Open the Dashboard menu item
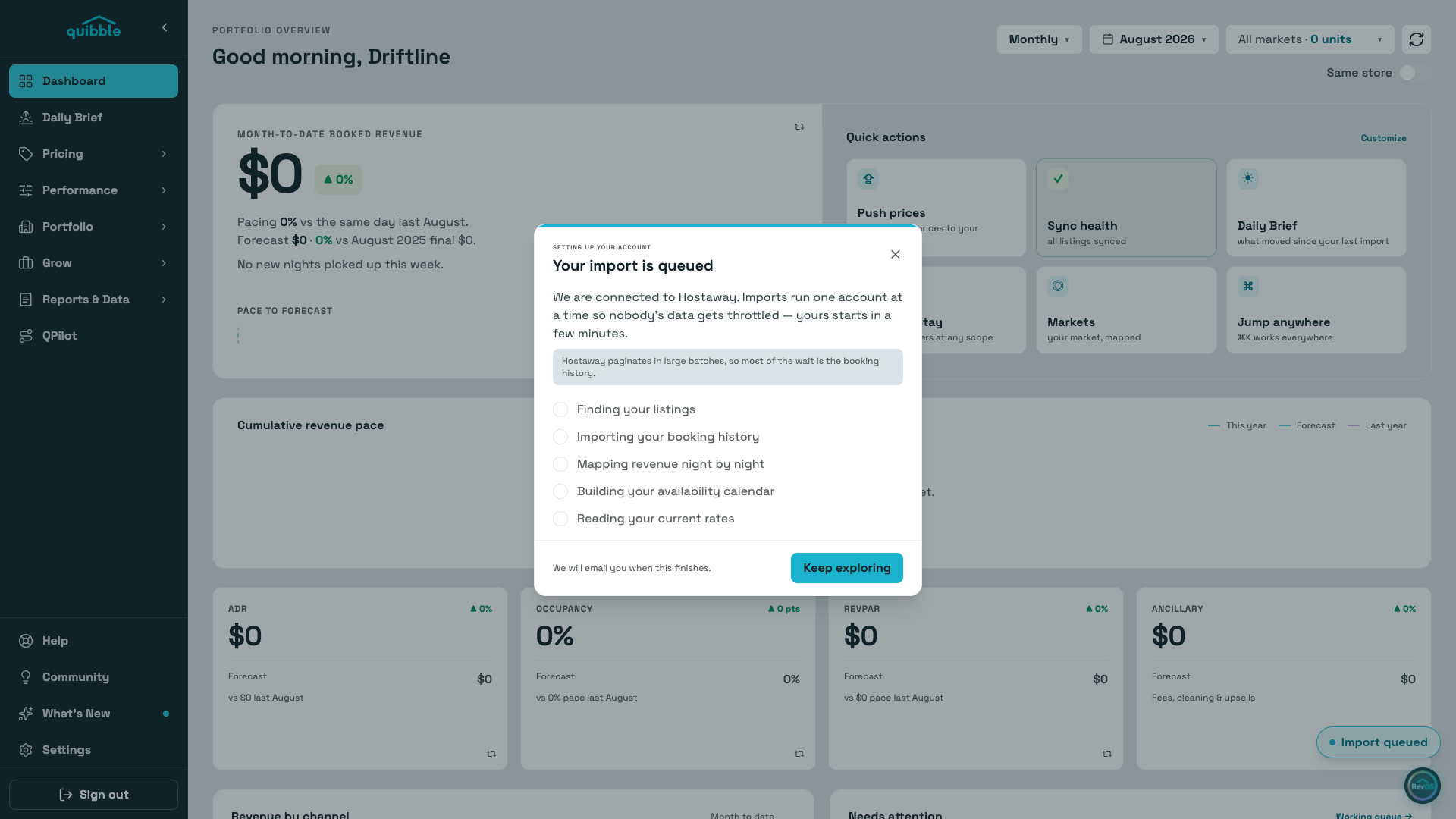The image size is (1456, 819). tap(93, 81)
